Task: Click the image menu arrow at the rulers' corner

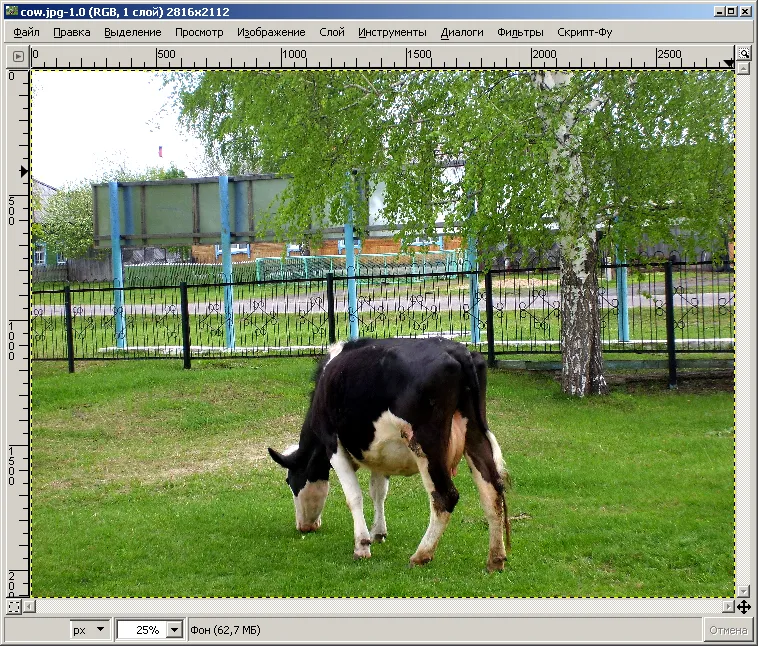Action: (18, 57)
